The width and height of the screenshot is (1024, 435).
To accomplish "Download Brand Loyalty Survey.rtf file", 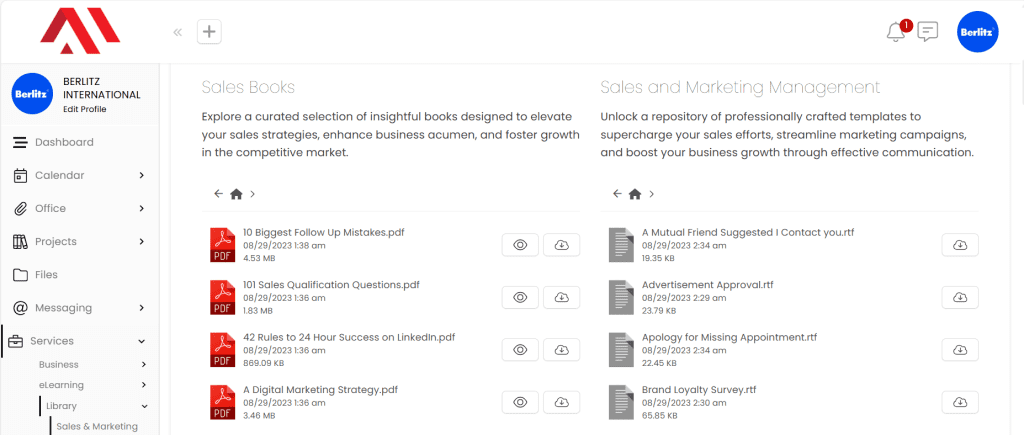I will click(x=960, y=401).
